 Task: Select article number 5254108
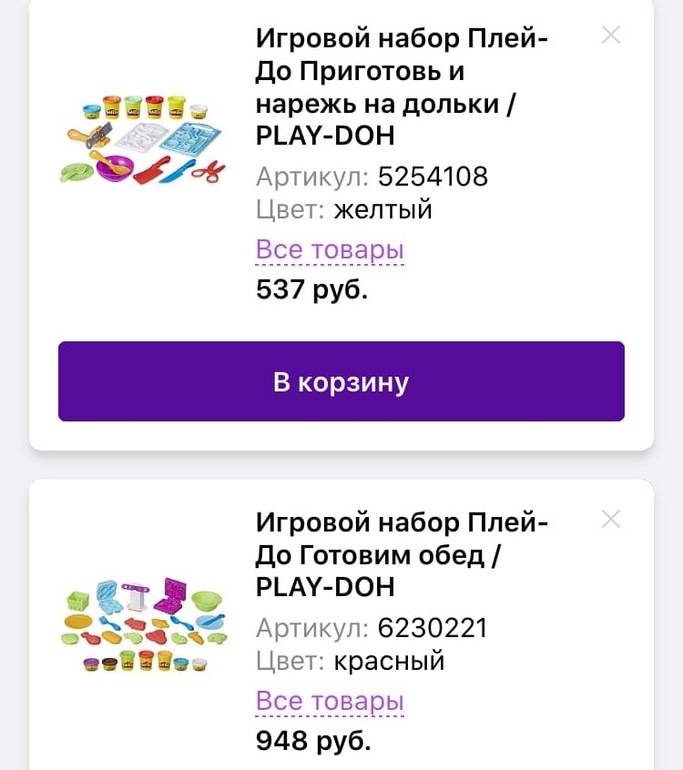point(433,177)
